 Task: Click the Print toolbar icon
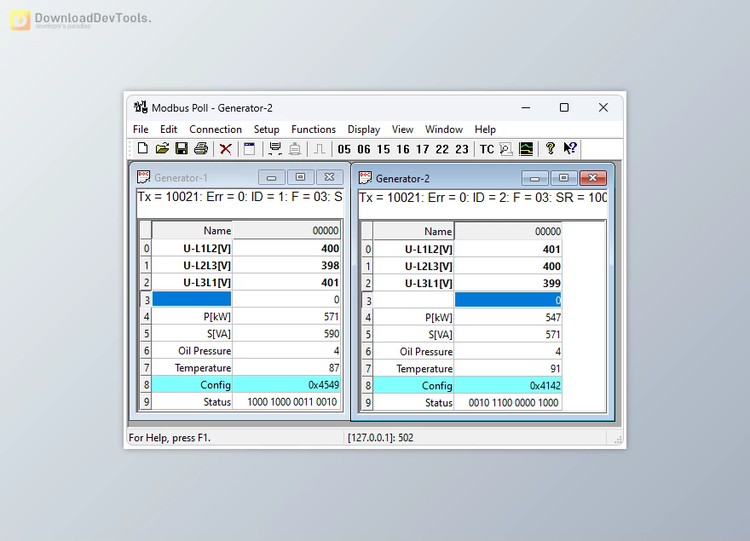[x=201, y=149]
